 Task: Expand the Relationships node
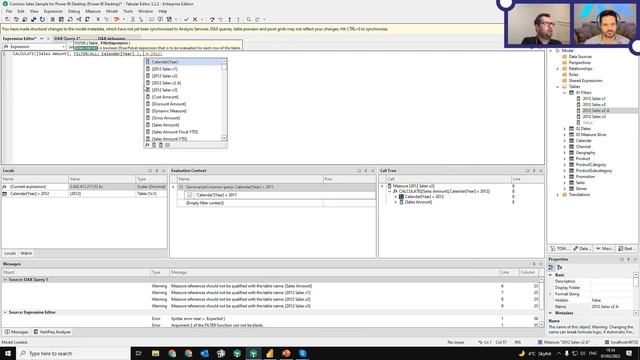tap(558, 69)
